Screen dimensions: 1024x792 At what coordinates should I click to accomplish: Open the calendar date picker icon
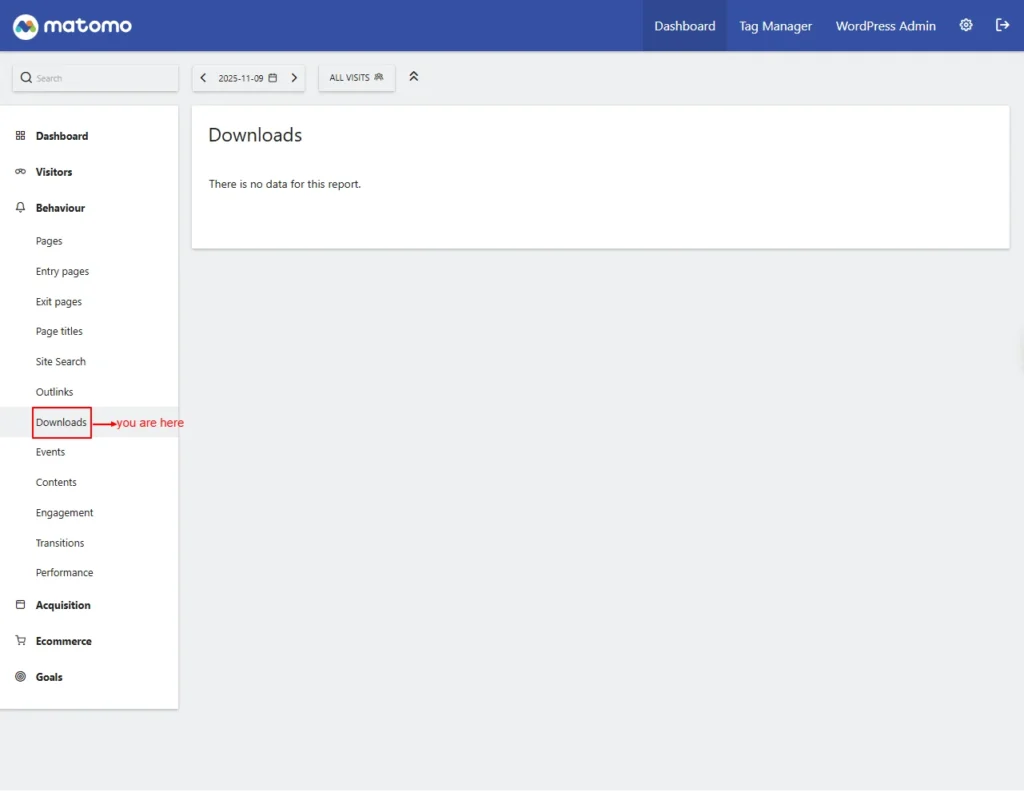(273, 78)
